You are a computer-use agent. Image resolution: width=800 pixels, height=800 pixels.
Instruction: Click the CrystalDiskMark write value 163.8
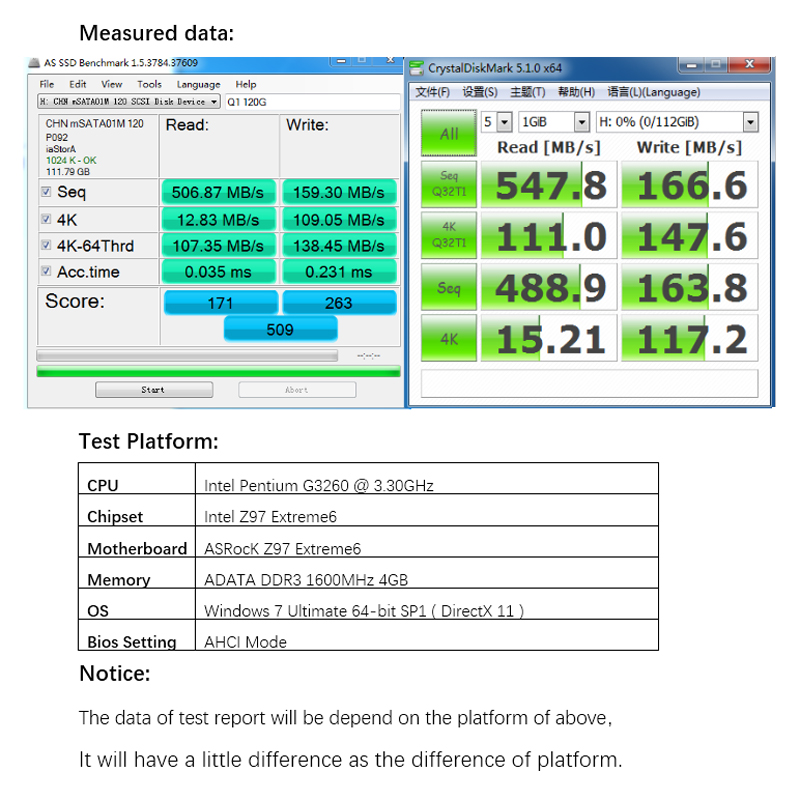690,287
